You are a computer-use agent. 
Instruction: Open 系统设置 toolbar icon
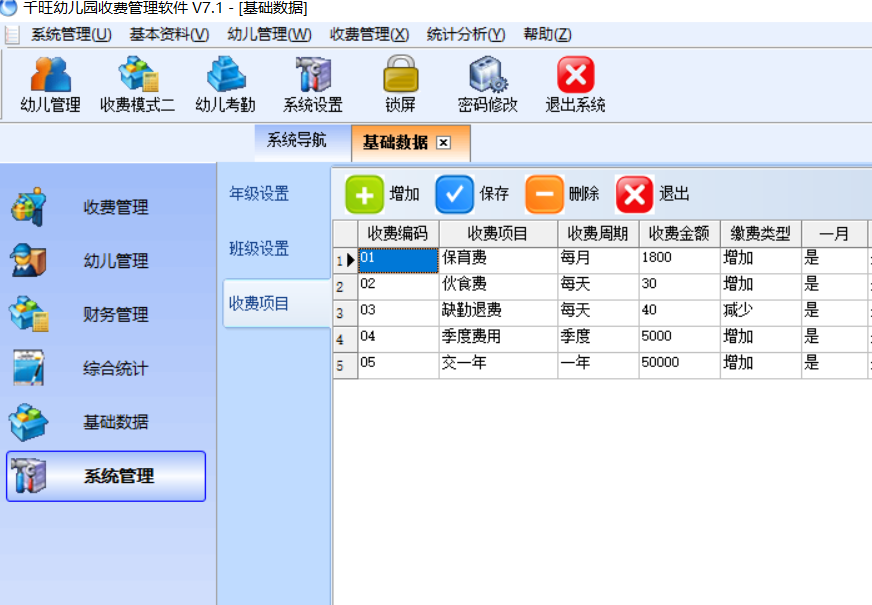pos(313,74)
